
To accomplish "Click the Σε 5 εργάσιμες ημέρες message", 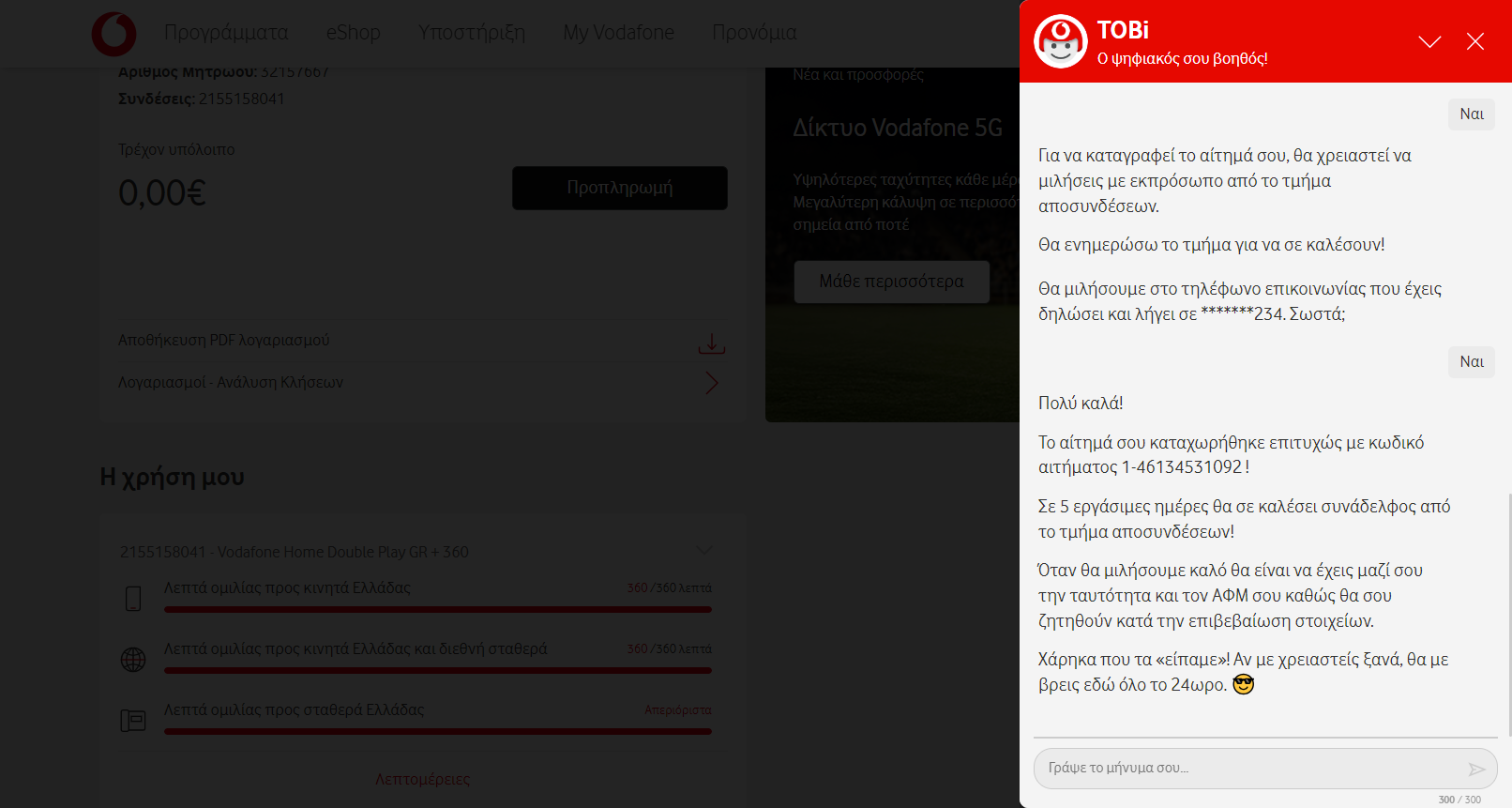I will [x=1244, y=519].
